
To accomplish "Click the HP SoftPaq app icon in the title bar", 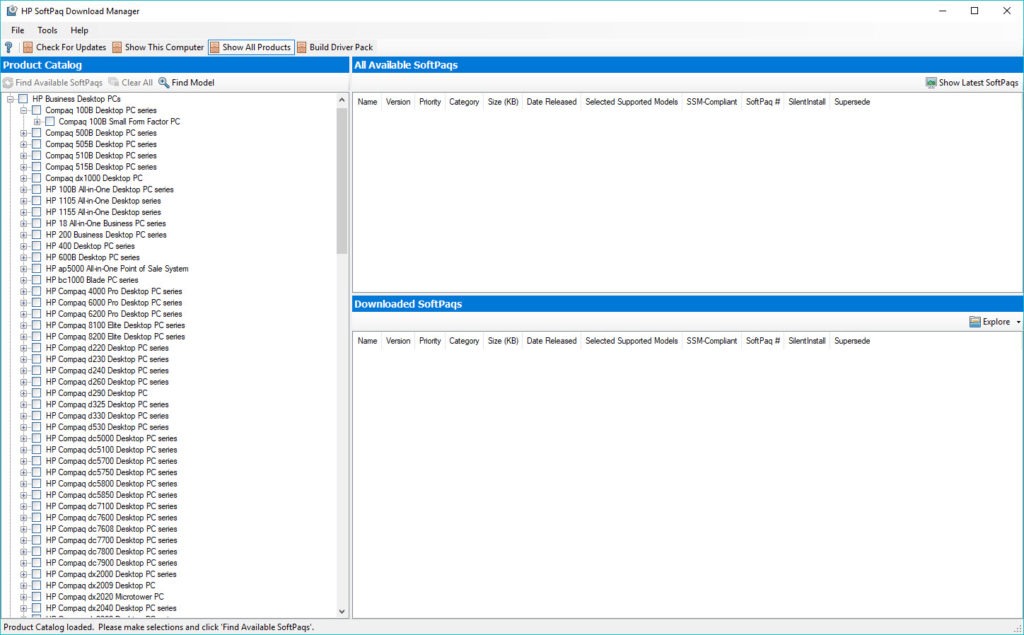I will tap(12, 11).
